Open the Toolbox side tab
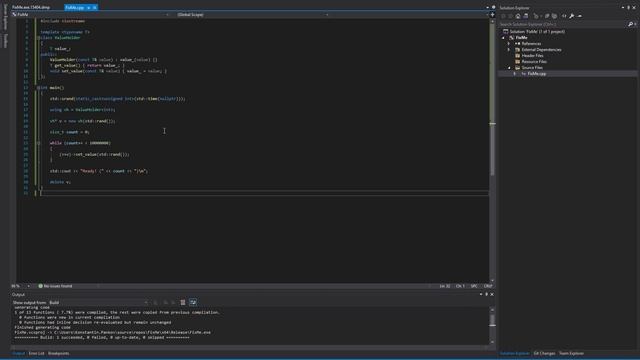 pyautogui.click(x=5, y=40)
